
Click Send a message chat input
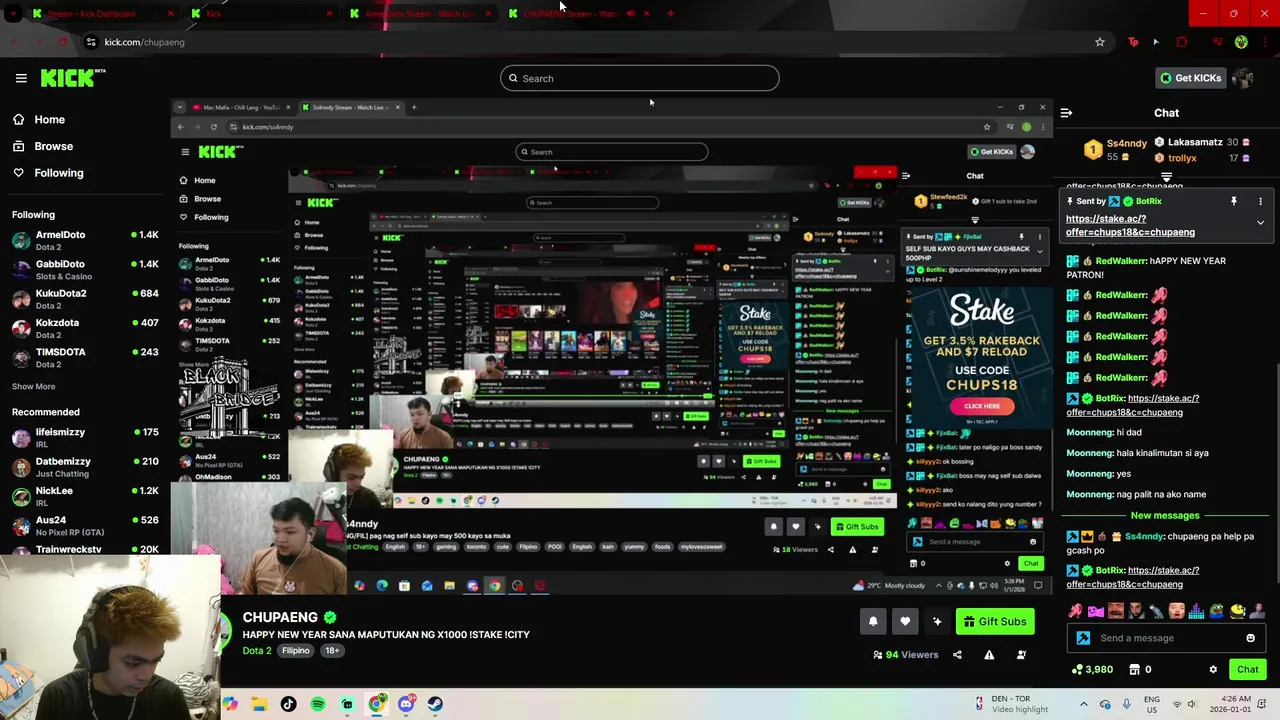pyautogui.click(x=1168, y=638)
